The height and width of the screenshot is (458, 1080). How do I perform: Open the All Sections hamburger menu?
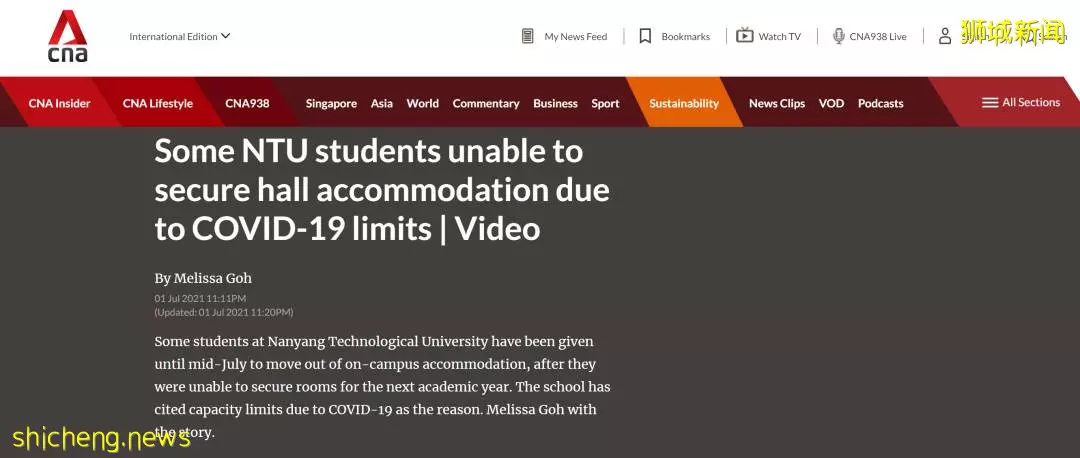tap(1021, 103)
